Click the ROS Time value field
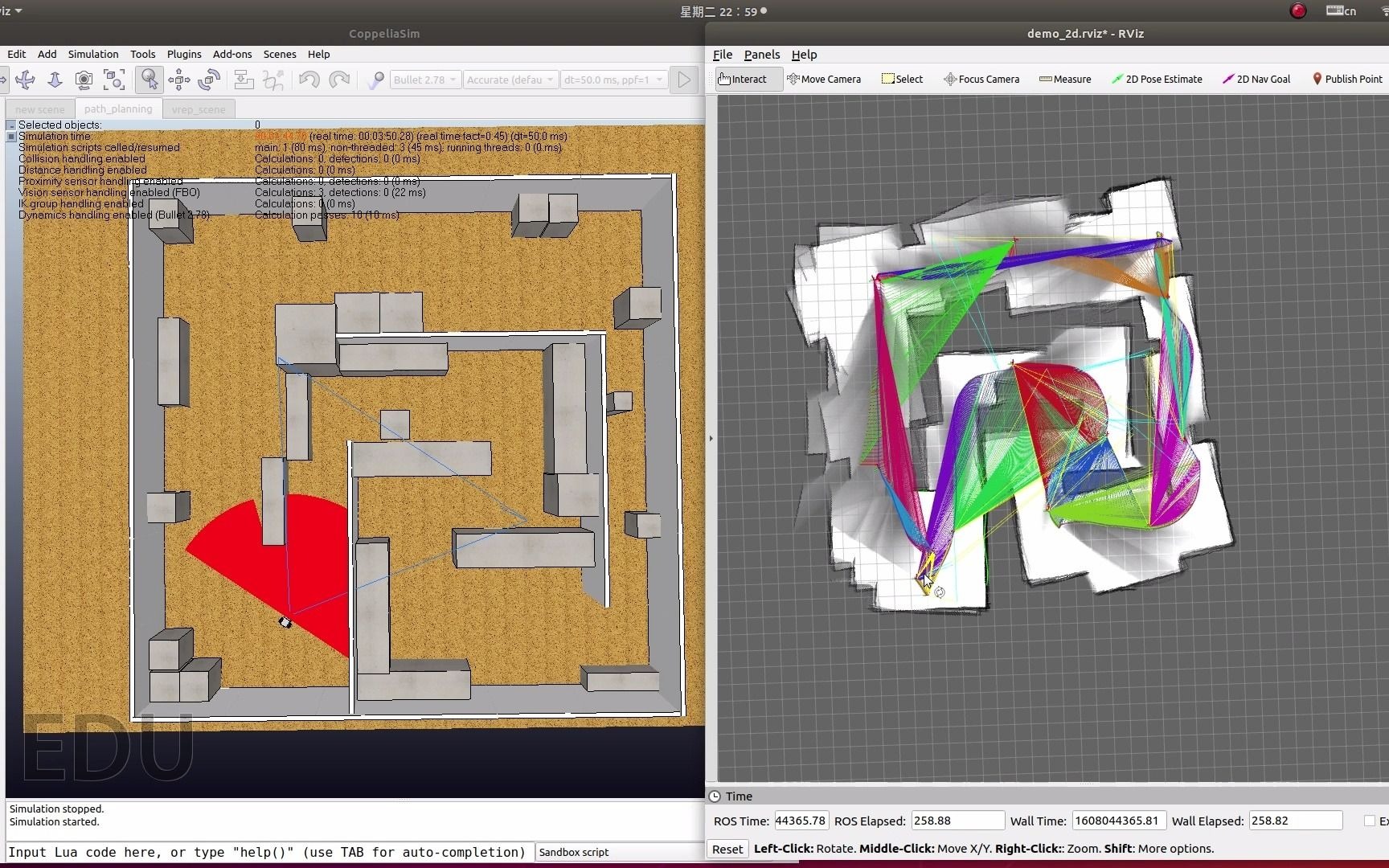Screen dimensions: 1389x868 coord(800,821)
